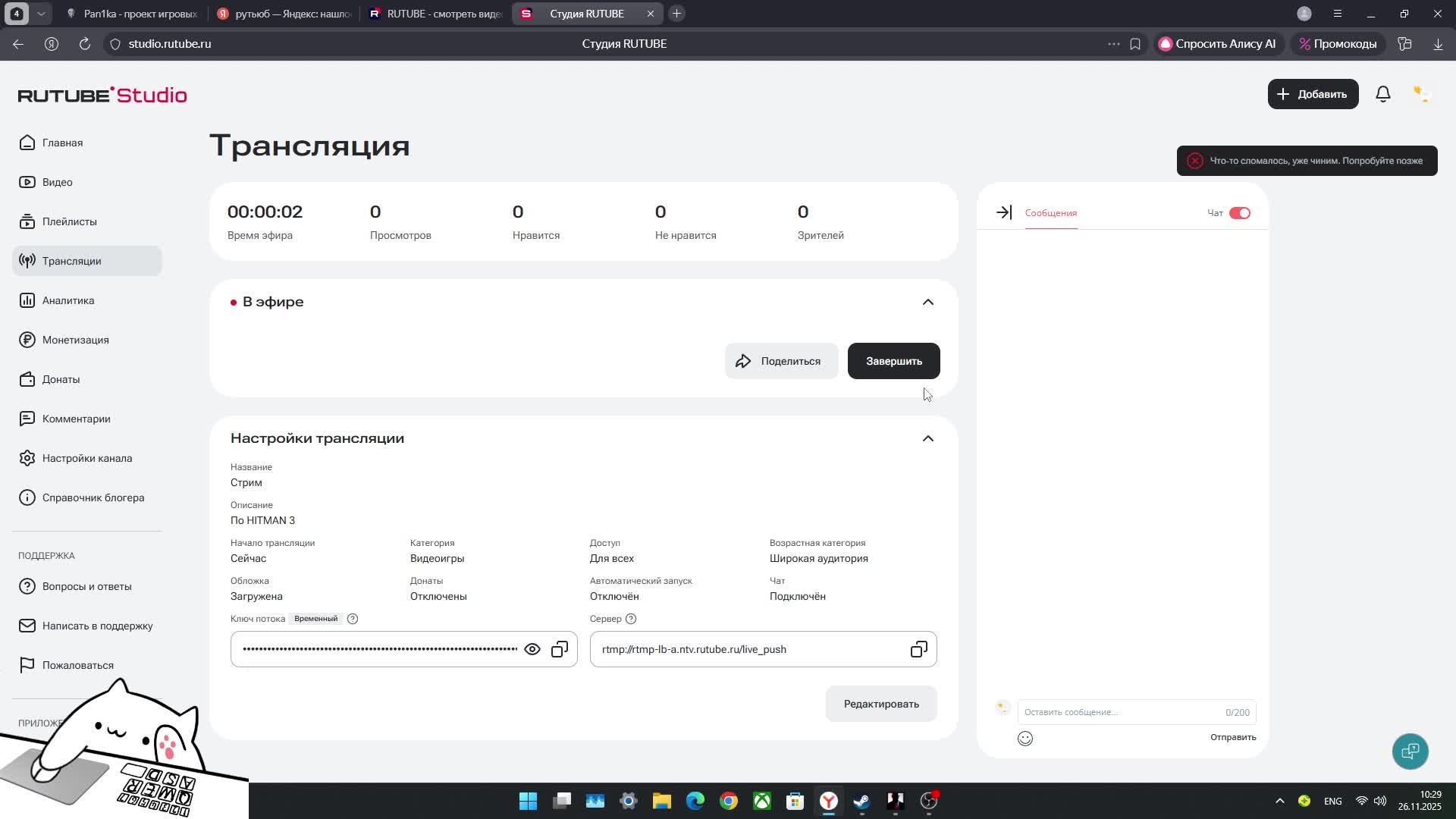Reveal the hidden stream key
The image size is (1456, 819).
(x=532, y=649)
